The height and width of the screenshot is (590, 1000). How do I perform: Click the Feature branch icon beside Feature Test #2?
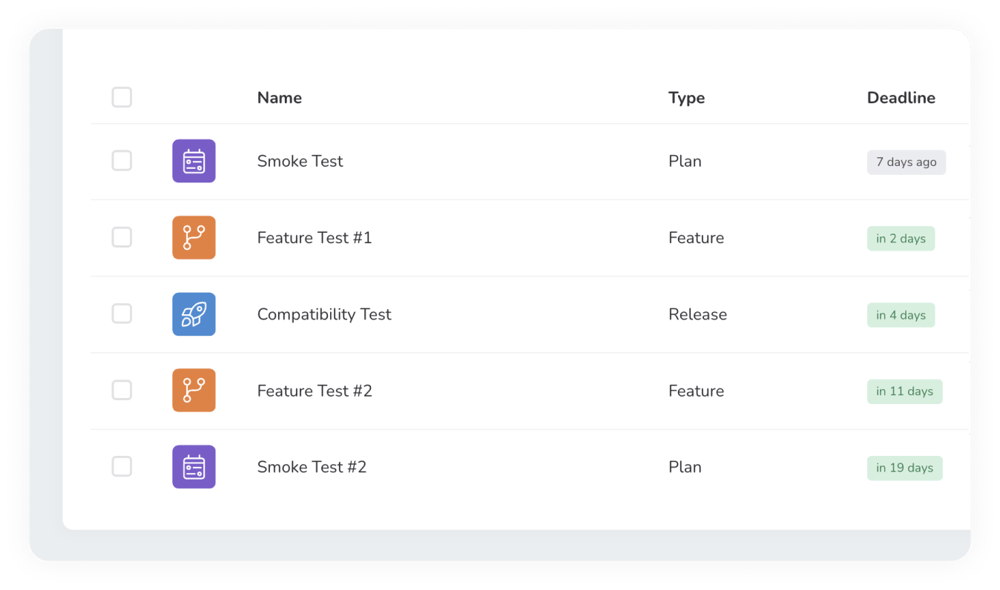(x=193, y=390)
